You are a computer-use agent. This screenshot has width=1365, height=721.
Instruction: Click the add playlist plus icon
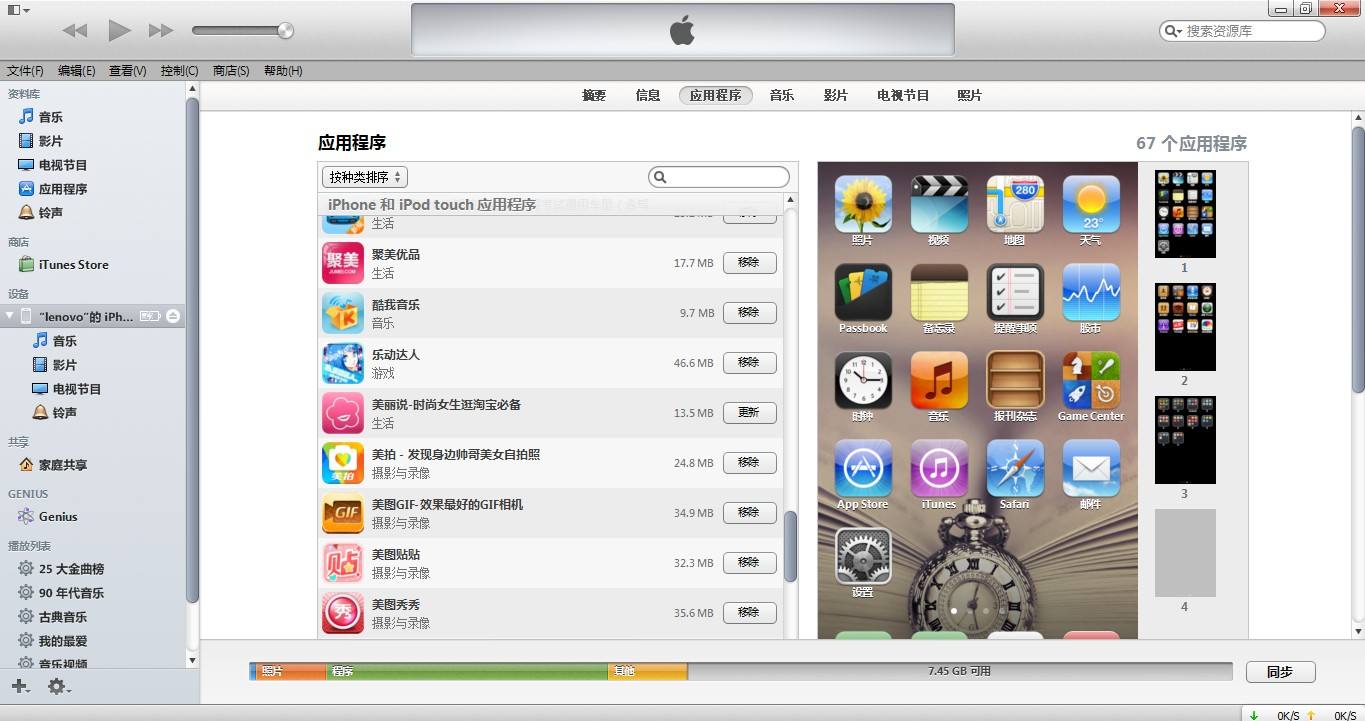[19, 687]
